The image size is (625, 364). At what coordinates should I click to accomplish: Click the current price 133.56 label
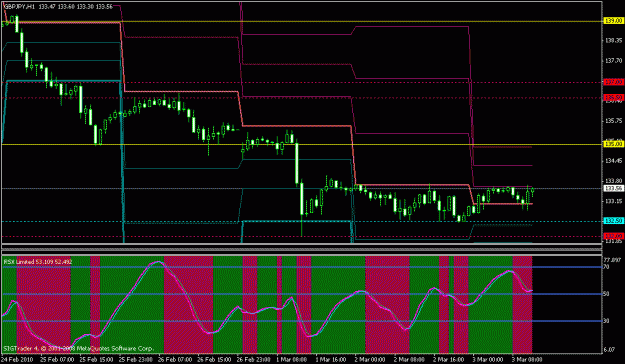(x=614, y=188)
